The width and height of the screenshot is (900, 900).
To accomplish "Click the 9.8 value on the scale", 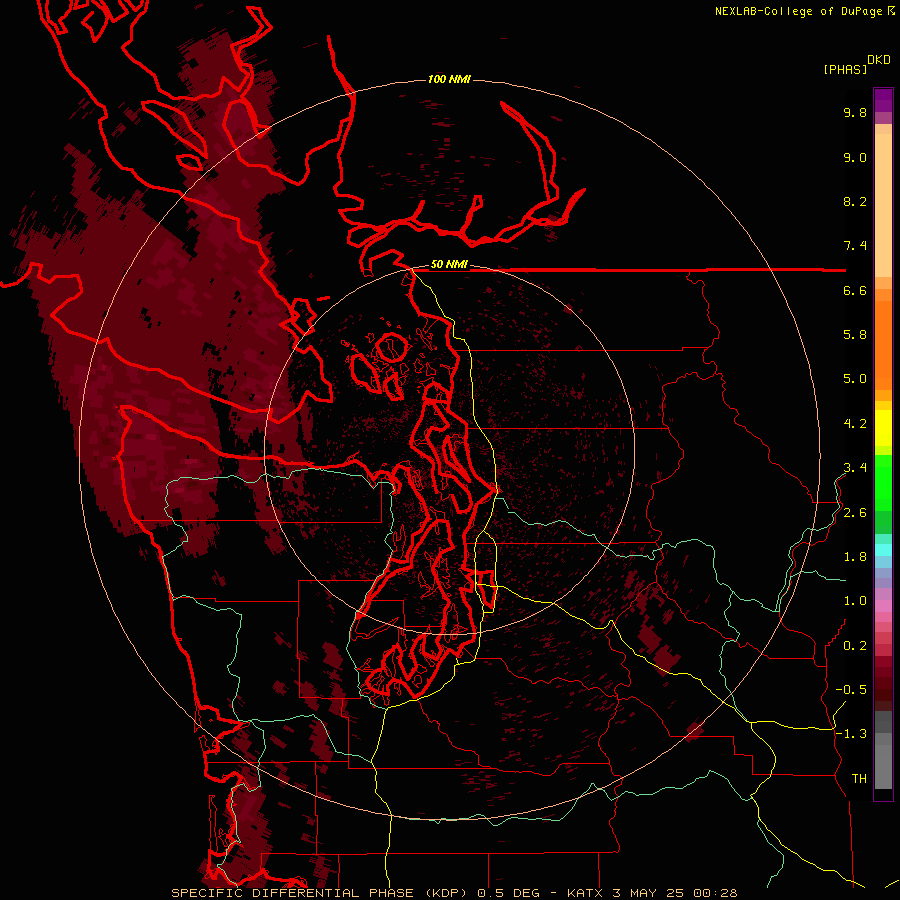I will [855, 112].
